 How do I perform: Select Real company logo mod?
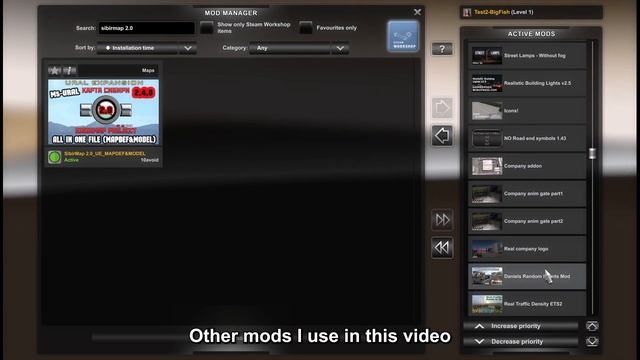coord(527,249)
